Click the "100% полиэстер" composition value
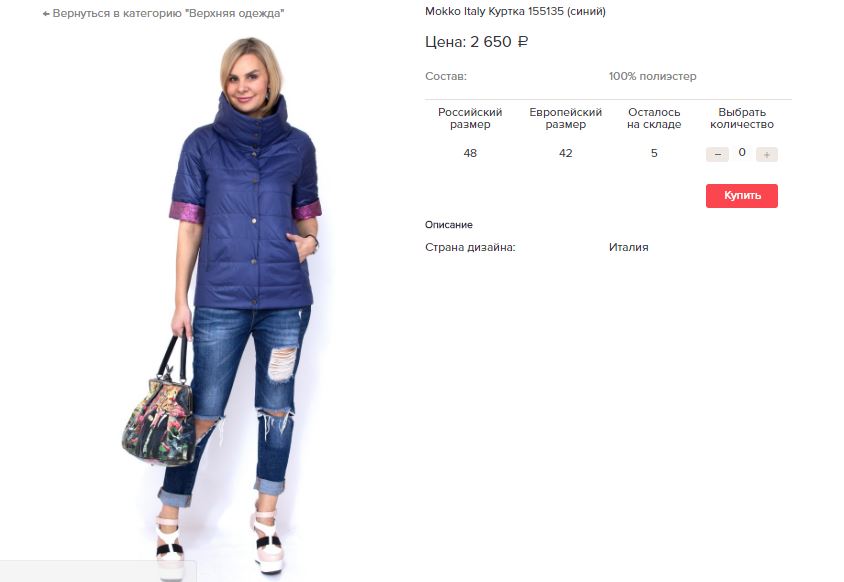 click(652, 76)
